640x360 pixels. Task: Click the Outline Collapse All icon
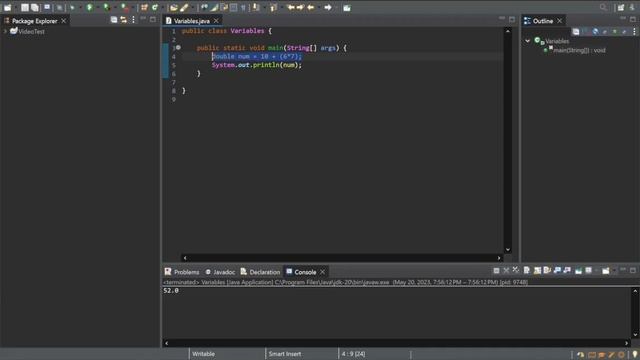point(576,31)
